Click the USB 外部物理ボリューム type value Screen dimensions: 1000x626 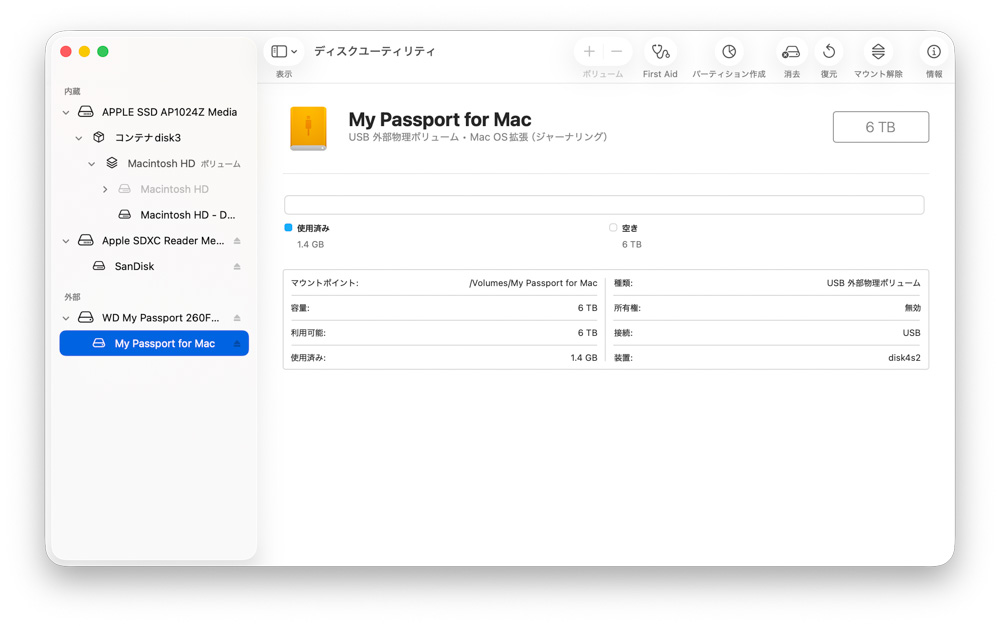coord(873,283)
